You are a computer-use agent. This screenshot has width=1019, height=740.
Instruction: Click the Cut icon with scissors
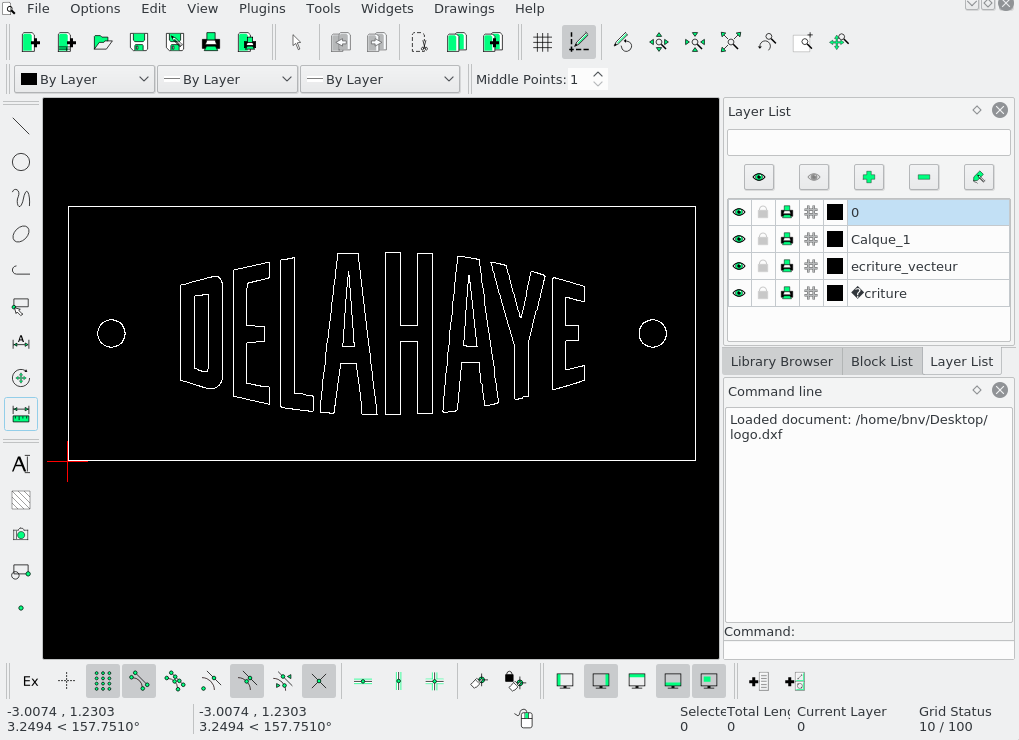point(420,43)
